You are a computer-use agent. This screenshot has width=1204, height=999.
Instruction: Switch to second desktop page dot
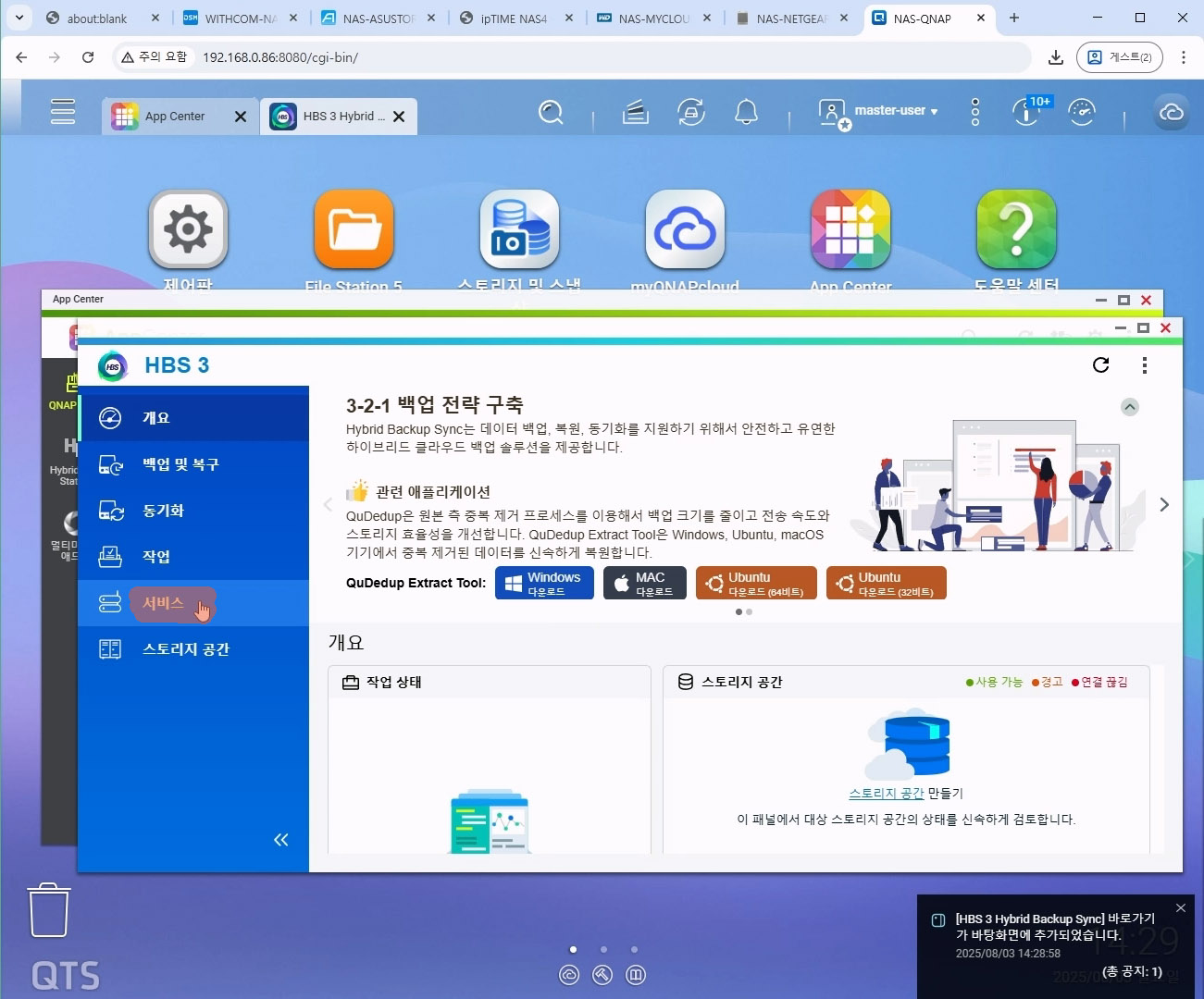603,949
